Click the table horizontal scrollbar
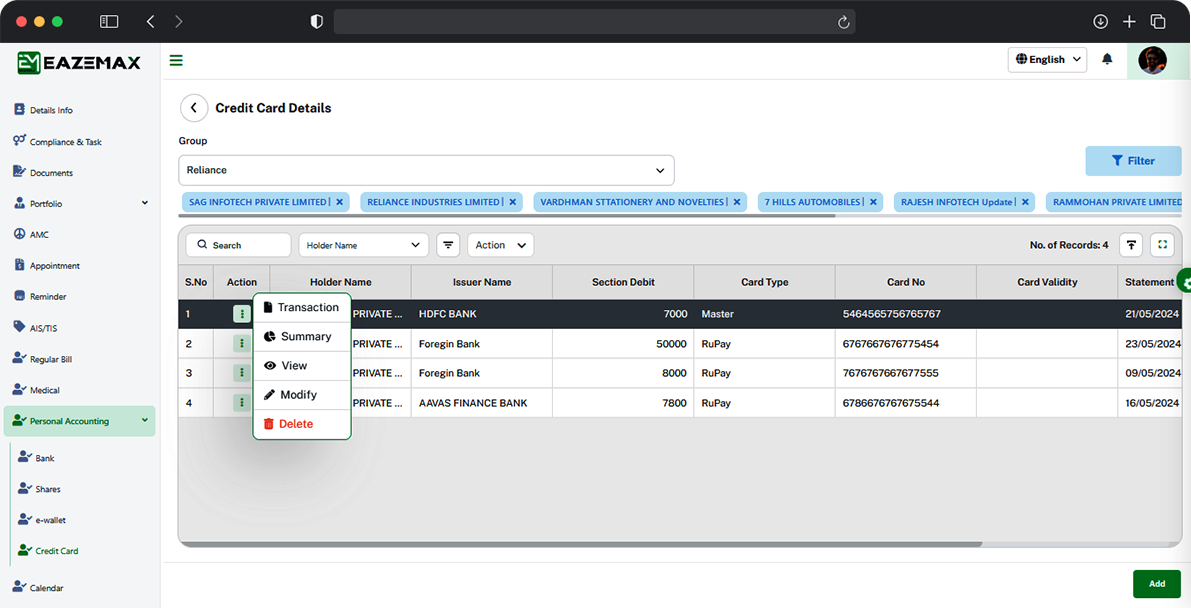This screenshot has width=1191, height=608. 581,544
